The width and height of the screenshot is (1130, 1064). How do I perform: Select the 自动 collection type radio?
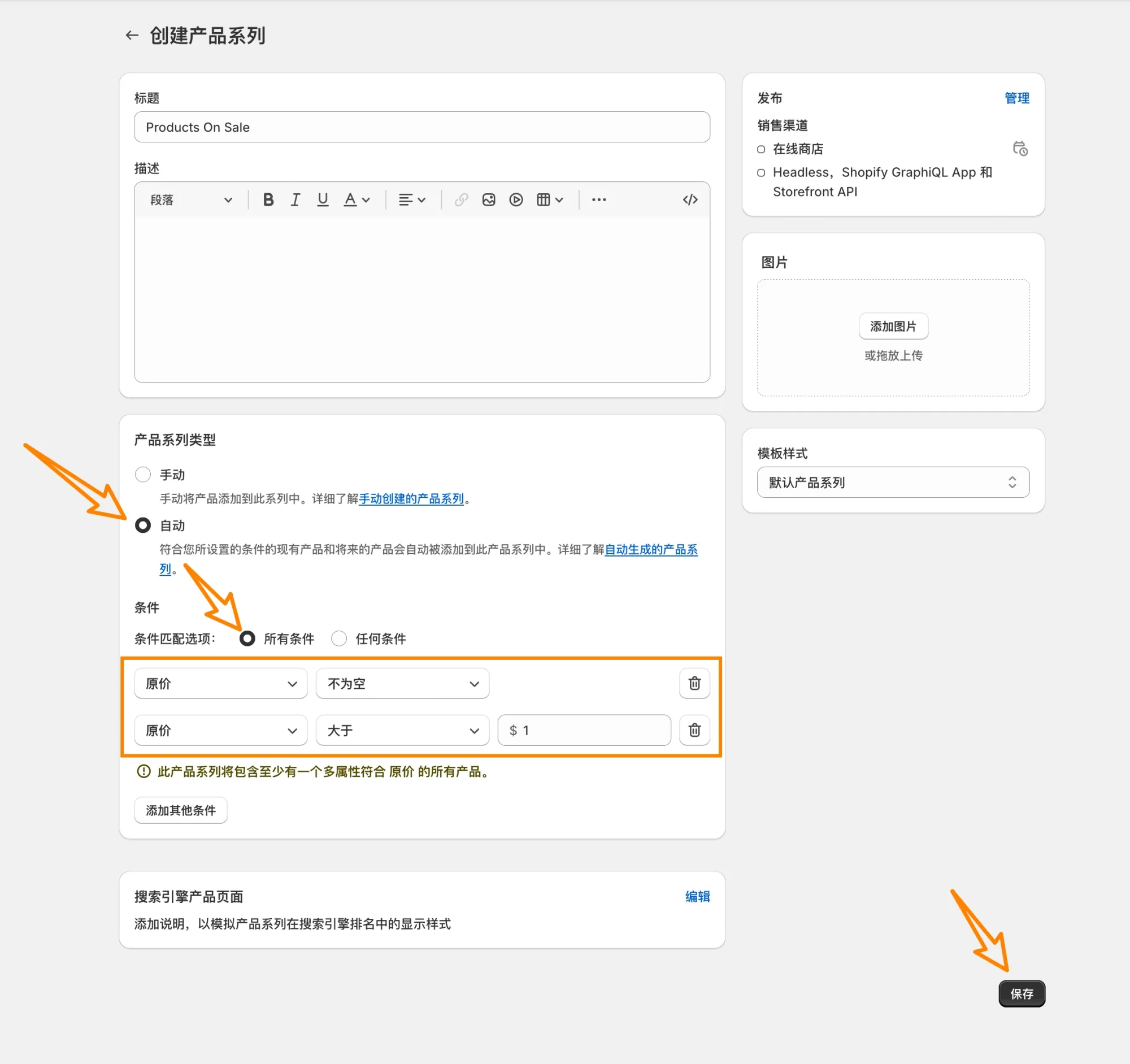coord(144,525)
